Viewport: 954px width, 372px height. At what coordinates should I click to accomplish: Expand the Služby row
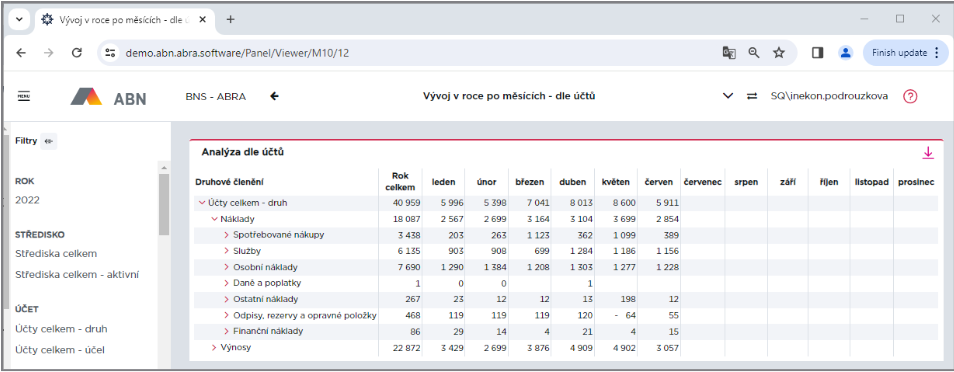[x=226, y=251]
